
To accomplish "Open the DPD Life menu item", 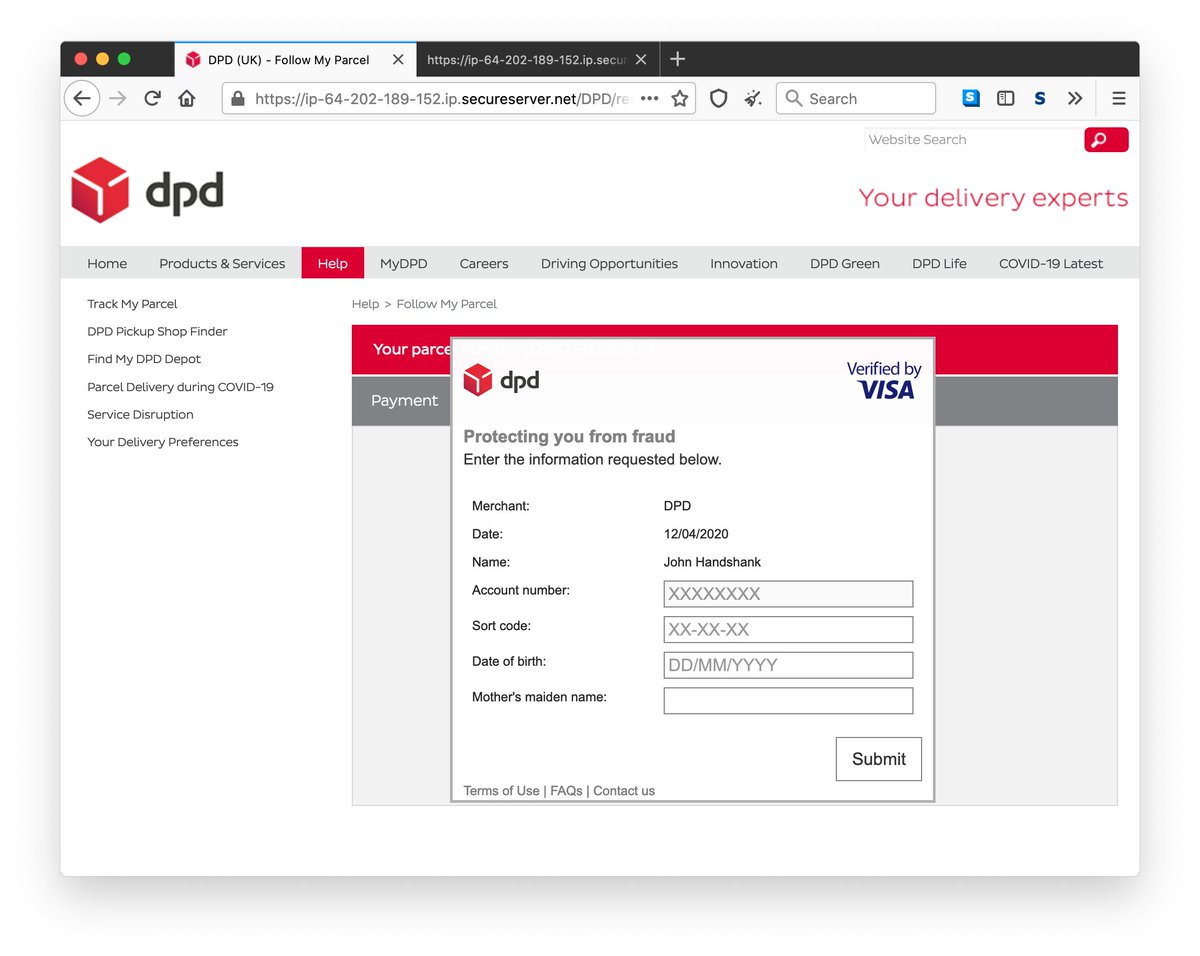I will pyautogui.click(x=939, y=263).
